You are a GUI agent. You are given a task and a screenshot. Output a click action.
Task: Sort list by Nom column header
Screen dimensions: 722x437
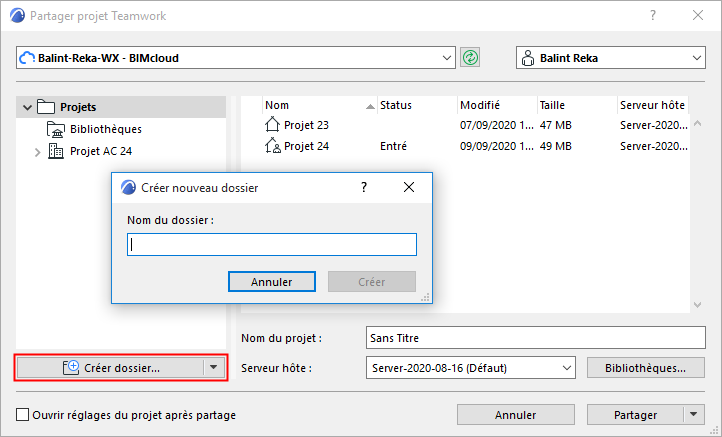(x=320, y=105)
